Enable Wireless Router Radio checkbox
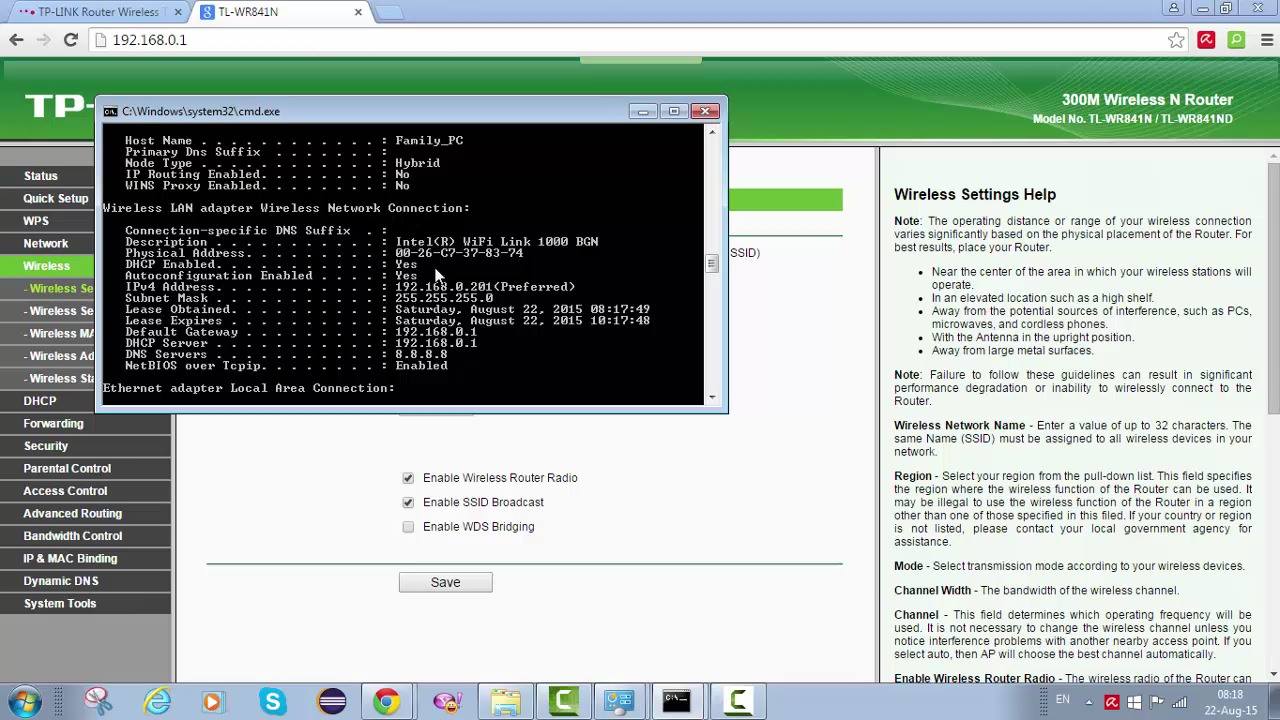The height and width of the screenshot is (720, 1280). [408, 478]
